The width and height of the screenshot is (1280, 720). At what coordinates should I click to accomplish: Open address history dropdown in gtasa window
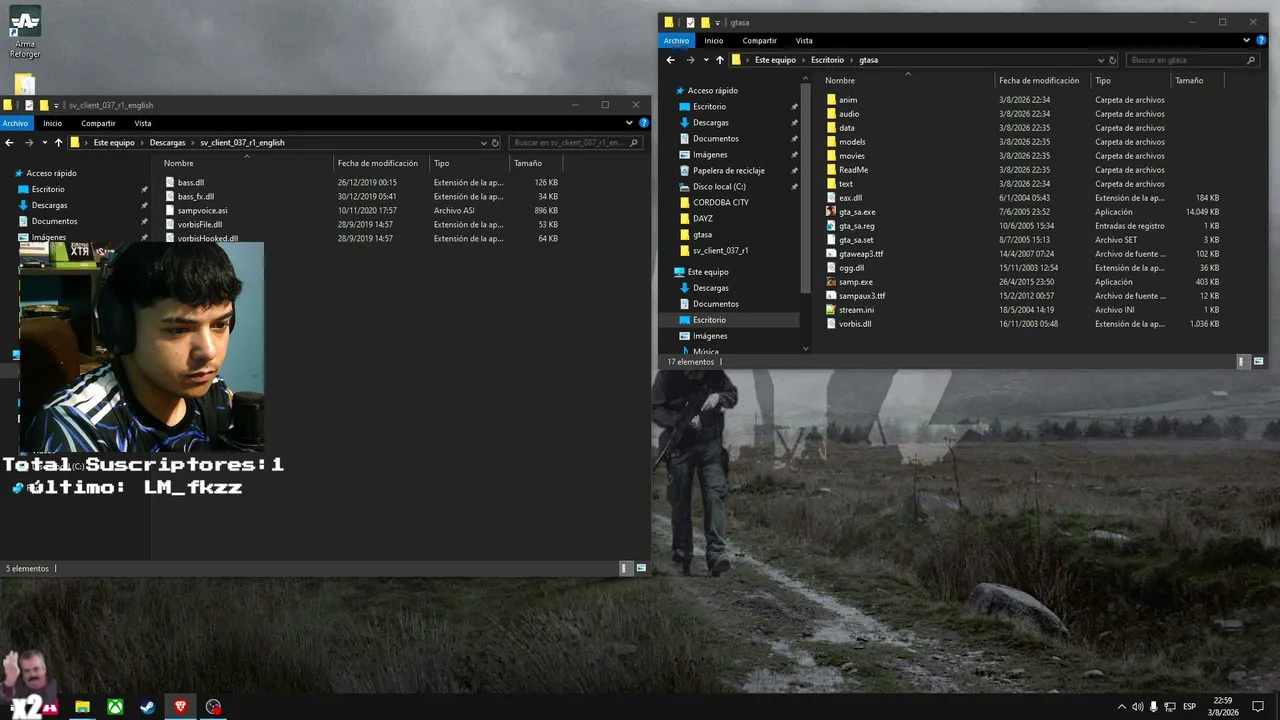(x=1101, y=60)
